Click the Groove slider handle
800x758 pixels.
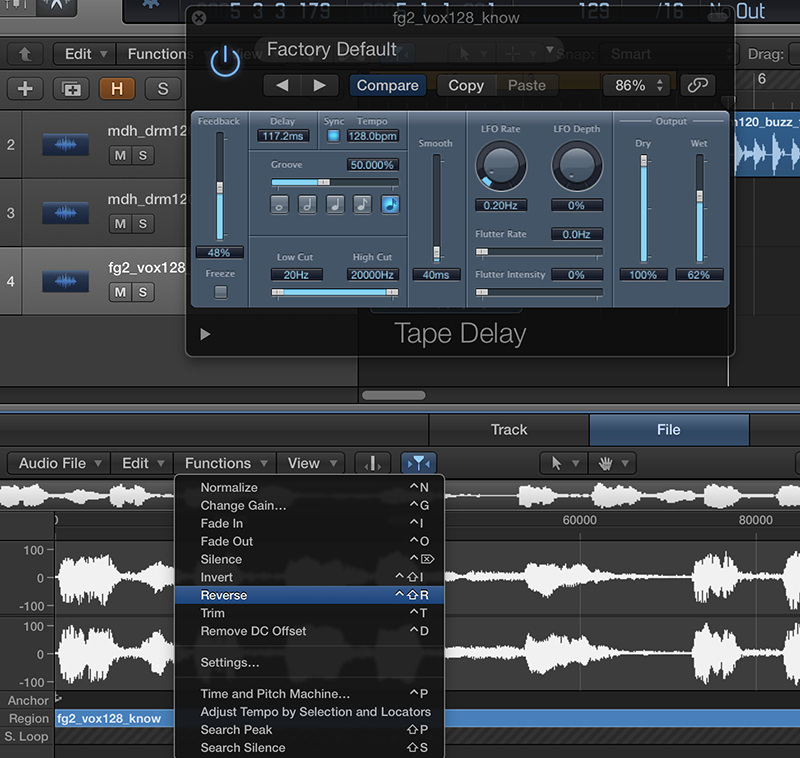[323, 182]
